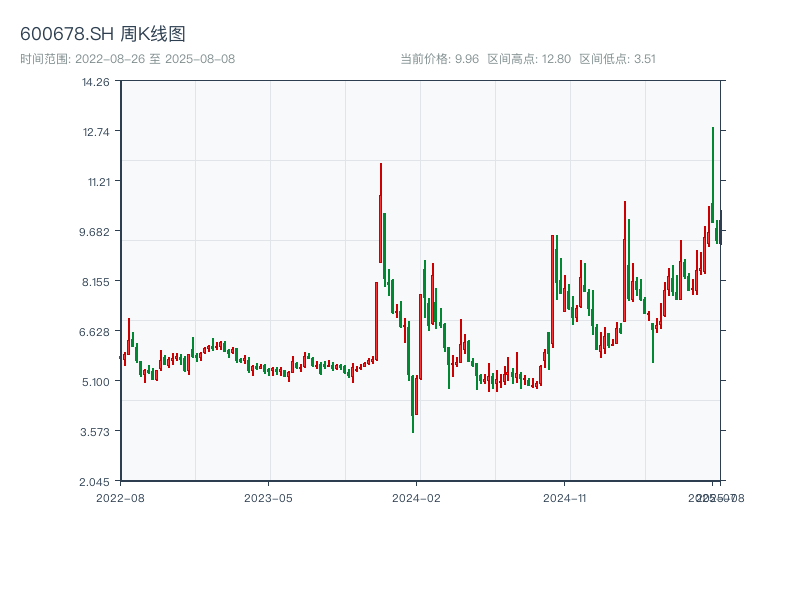Screen dimensions: 800x600
Task: Click the x-axis date label 2023-05
Action: [268, 498]
